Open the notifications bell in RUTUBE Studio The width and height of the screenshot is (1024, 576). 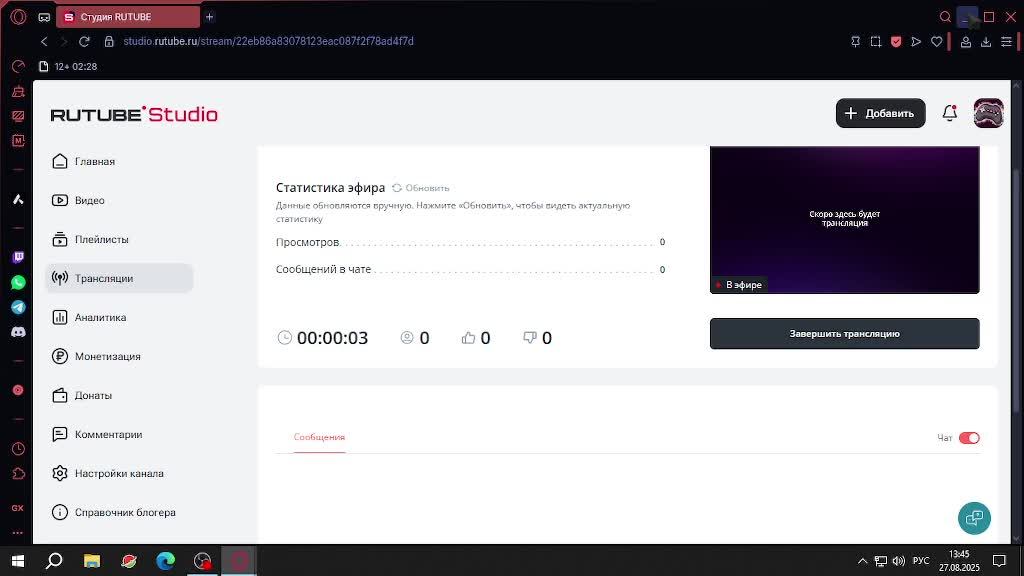click(950, 113)
